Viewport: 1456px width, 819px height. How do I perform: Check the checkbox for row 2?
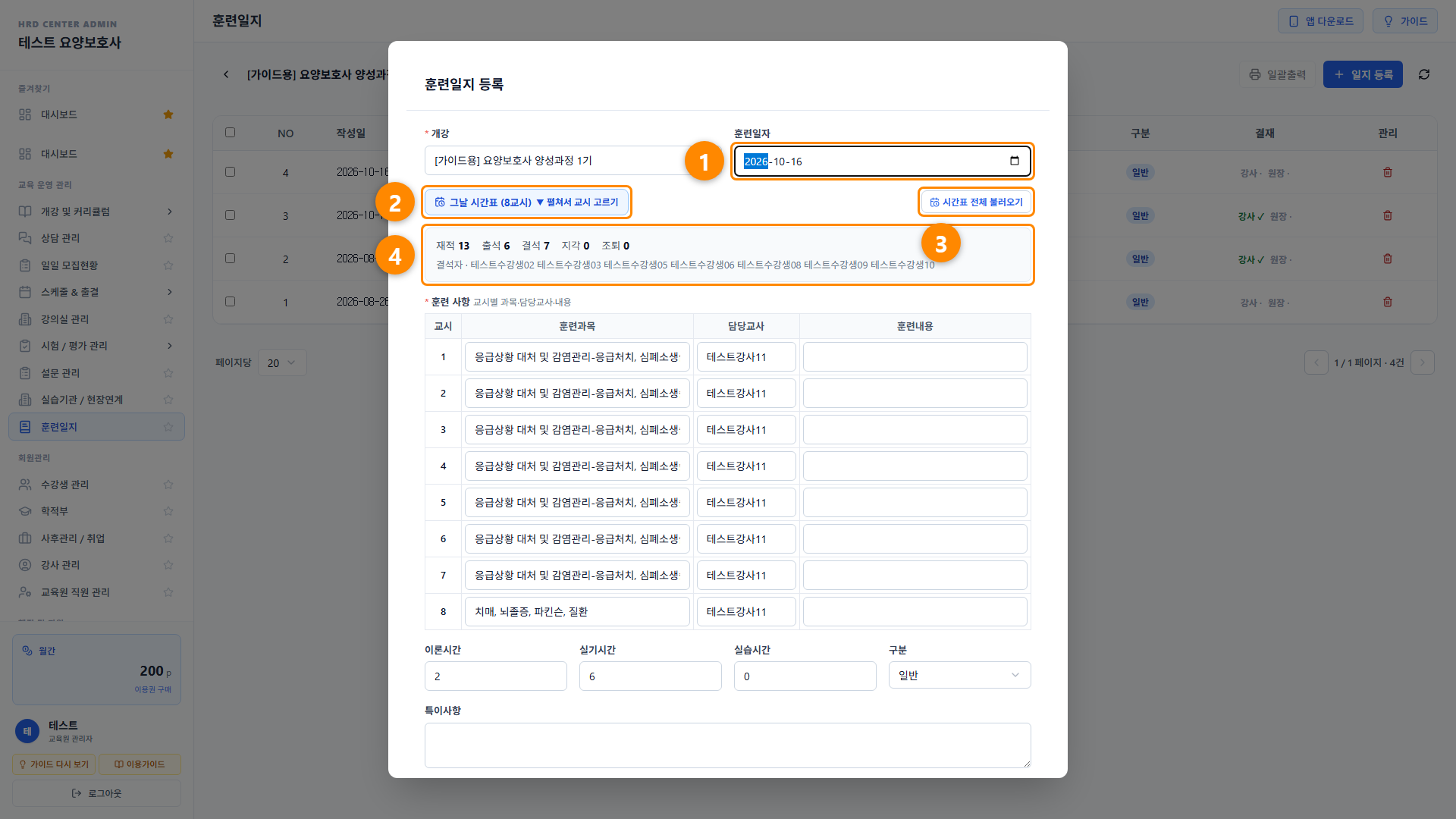tap(231, 259)
